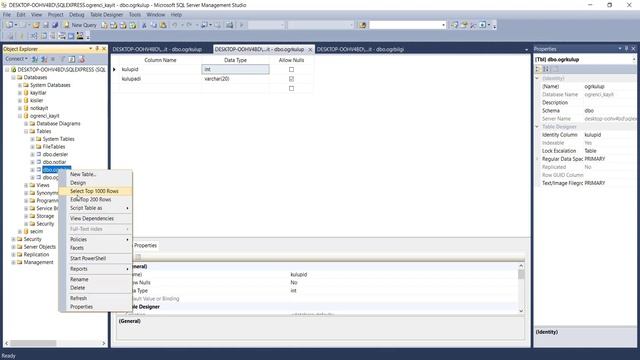Click the Filter icon in Object Explorer toolbar
Viewport: 640px width, 360px height.
click(x=63, y=59)
